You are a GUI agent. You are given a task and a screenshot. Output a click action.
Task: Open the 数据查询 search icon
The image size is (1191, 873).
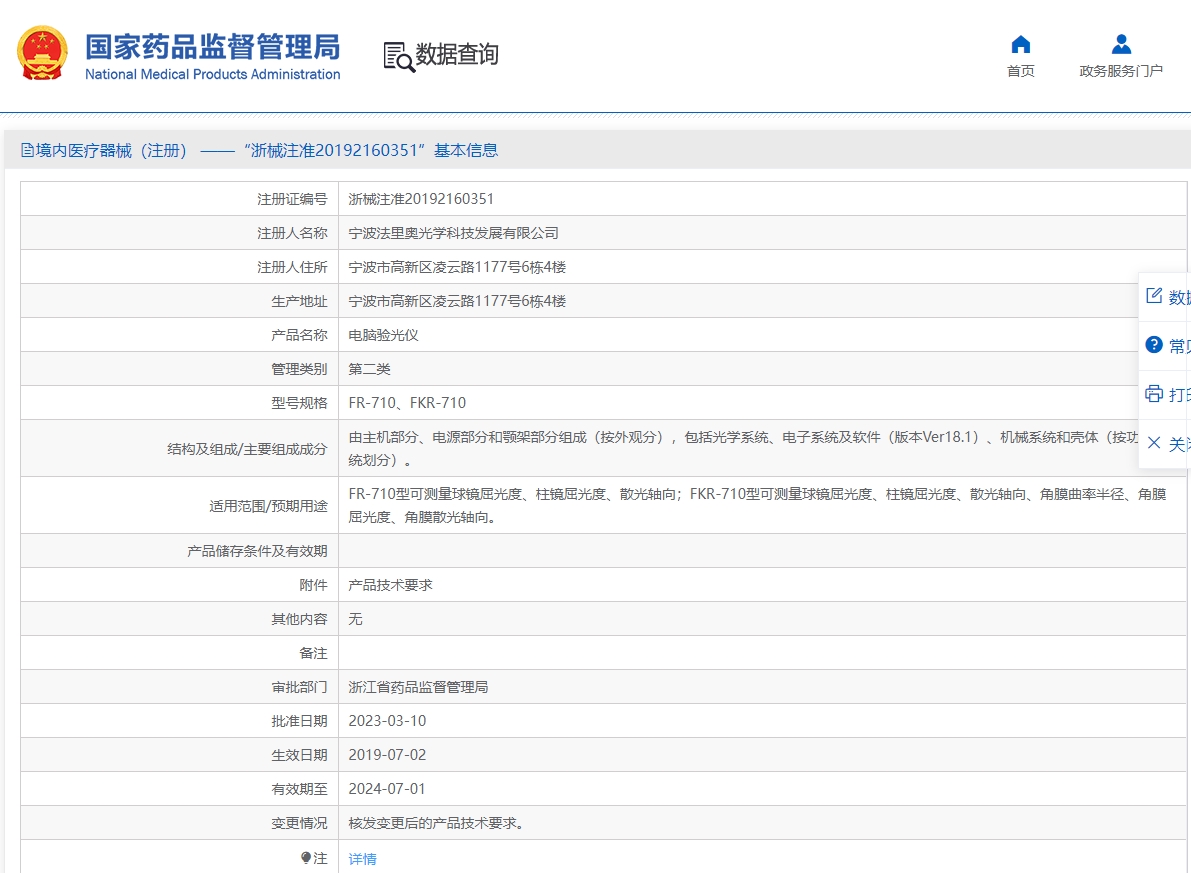coord(399,57)
